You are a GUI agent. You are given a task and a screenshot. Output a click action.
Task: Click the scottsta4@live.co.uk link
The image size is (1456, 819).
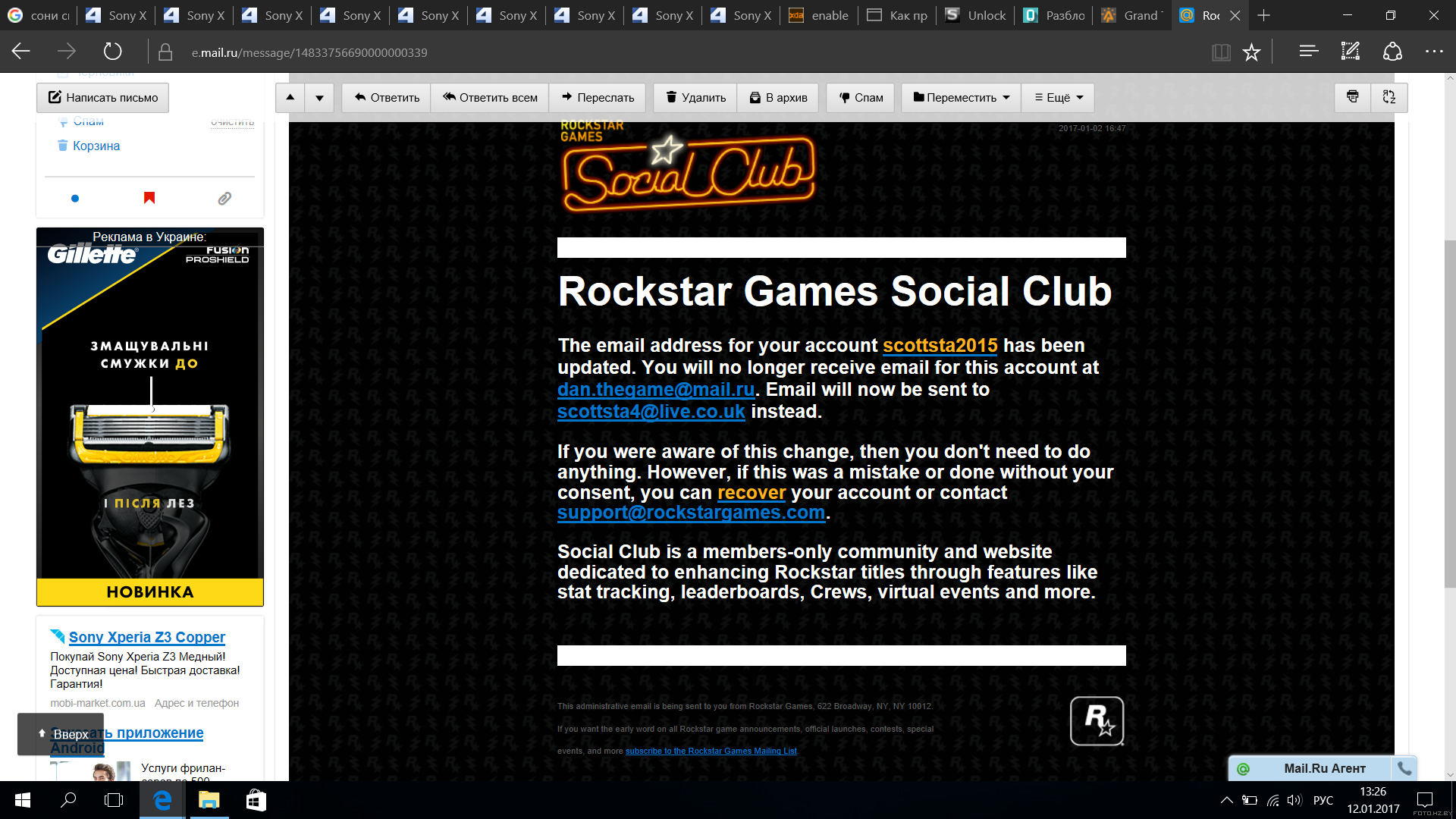pyautogui.click(x=651, y=412)
